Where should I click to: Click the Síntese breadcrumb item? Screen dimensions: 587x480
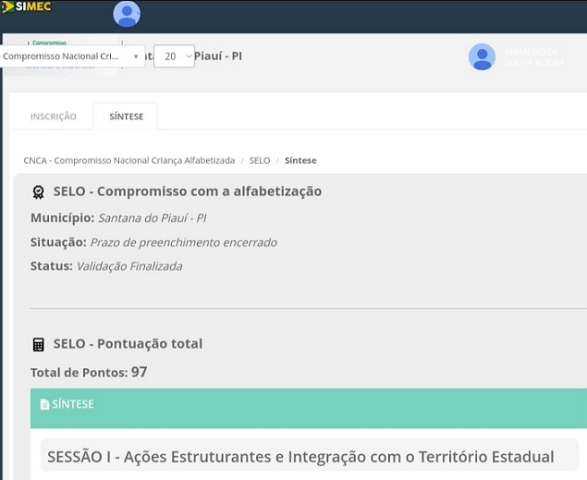tap(300, 161)
